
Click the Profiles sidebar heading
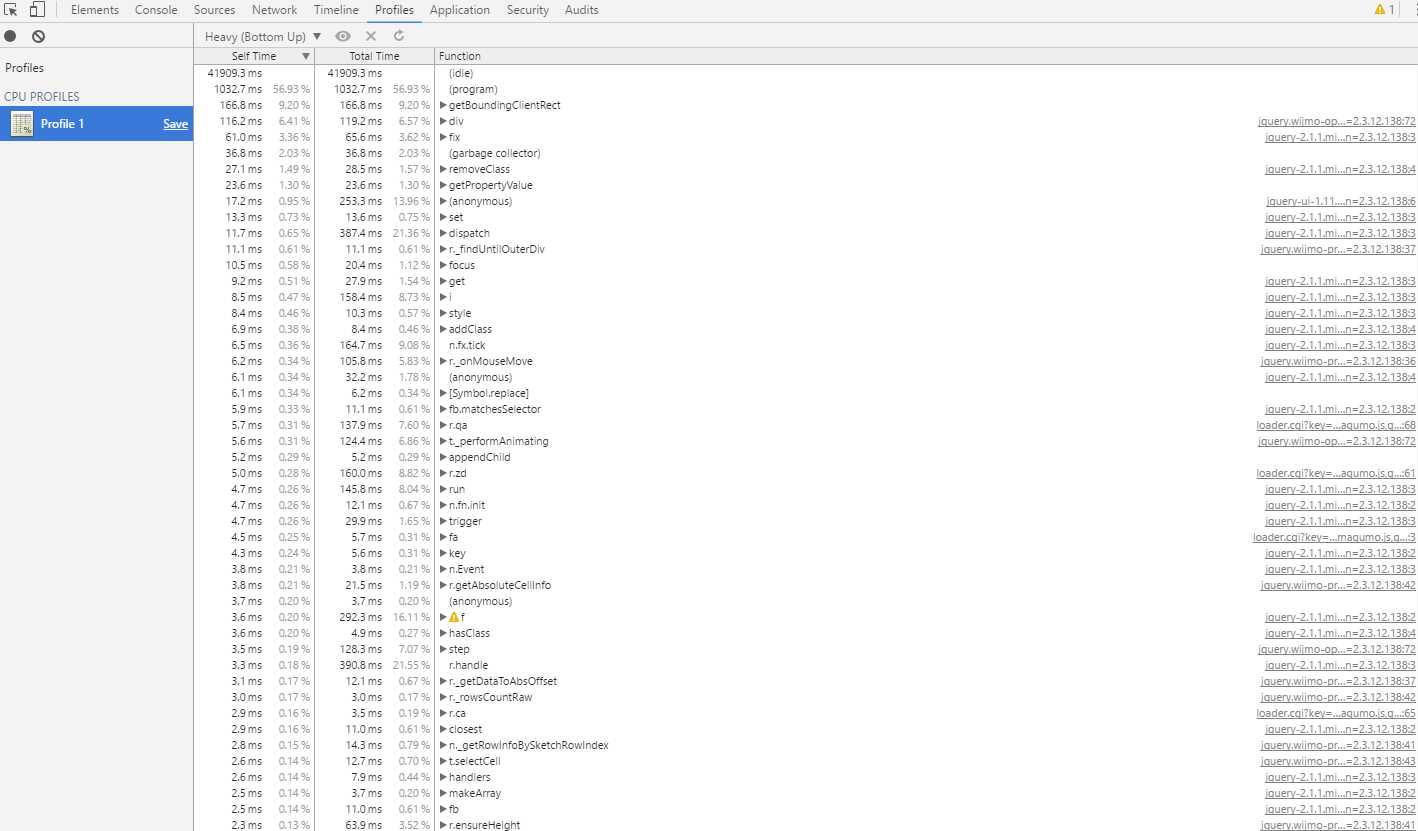pos(25,68)
